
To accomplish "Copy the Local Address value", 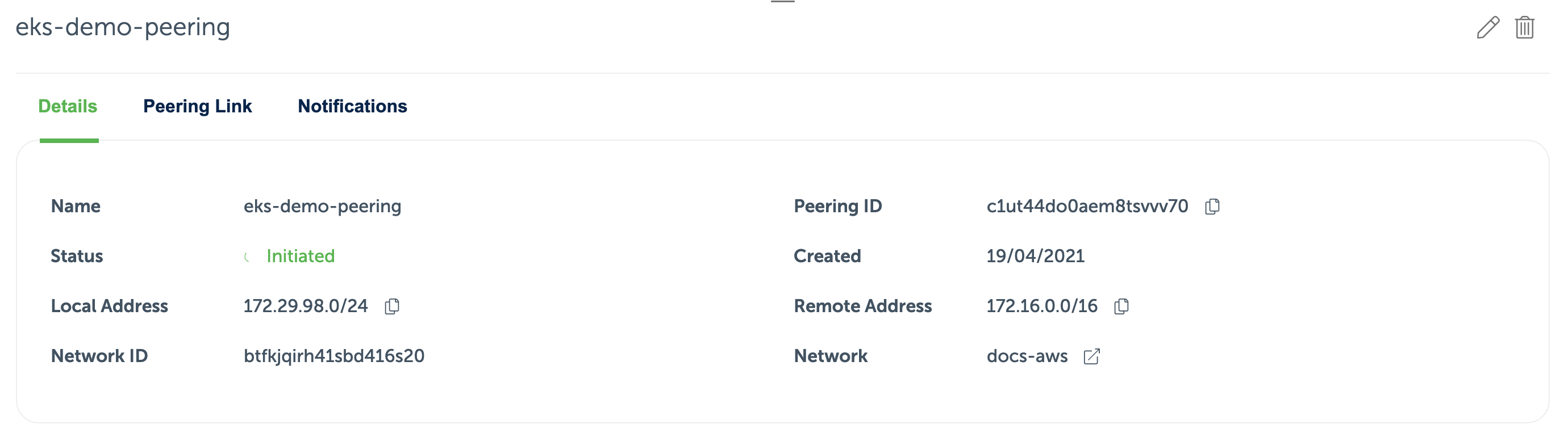I will [x=392, y=306].
